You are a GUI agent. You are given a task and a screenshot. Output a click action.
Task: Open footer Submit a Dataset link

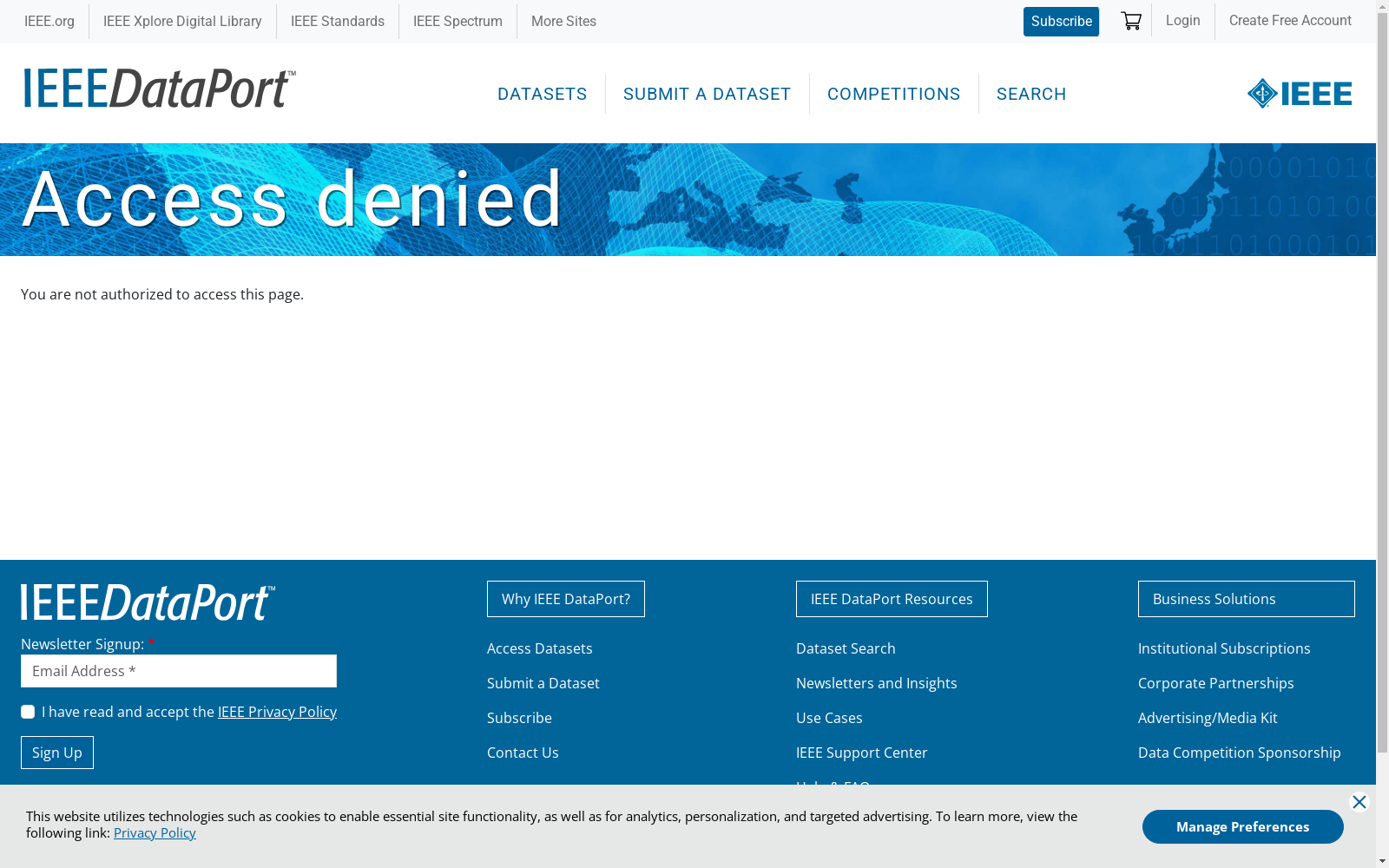tap(543, 683)
